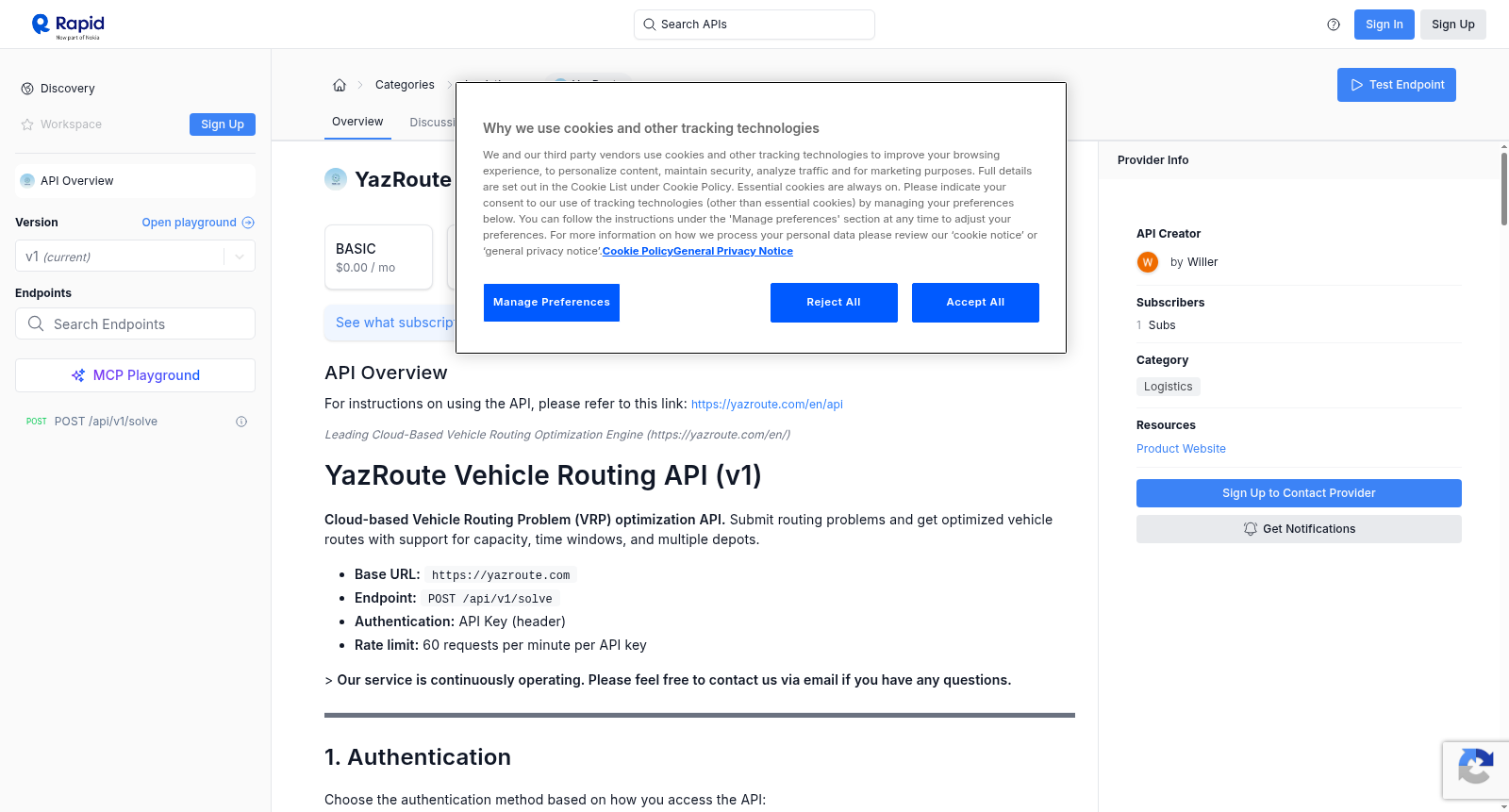1509x812 pixels.
Task: Click the home breadcrumb icon
Action: [340, 85]
